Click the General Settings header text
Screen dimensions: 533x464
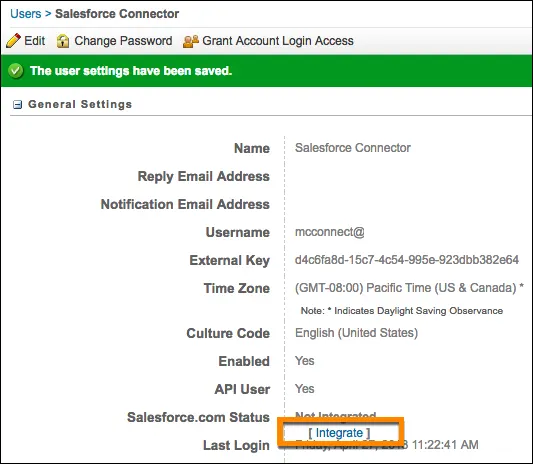pyautogui.click(x=80, y=104)
